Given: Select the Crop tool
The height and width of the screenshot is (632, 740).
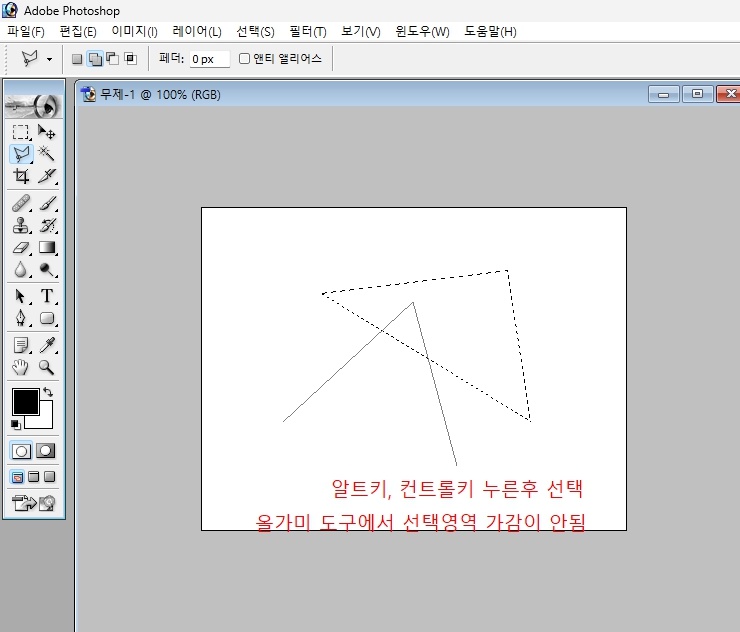Looking at the screenshot, I should pos(21,176).
